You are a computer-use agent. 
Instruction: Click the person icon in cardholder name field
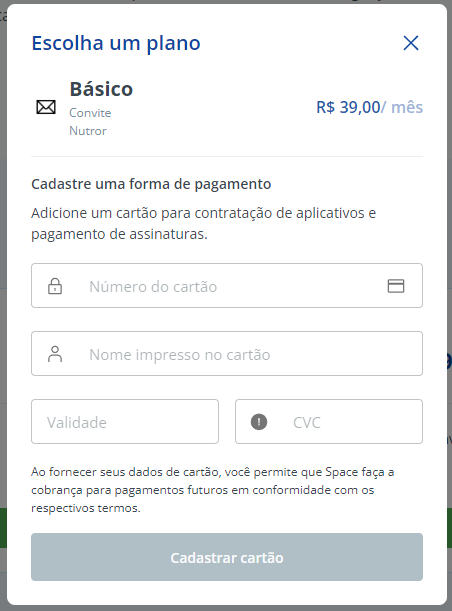tap(55, 354)
